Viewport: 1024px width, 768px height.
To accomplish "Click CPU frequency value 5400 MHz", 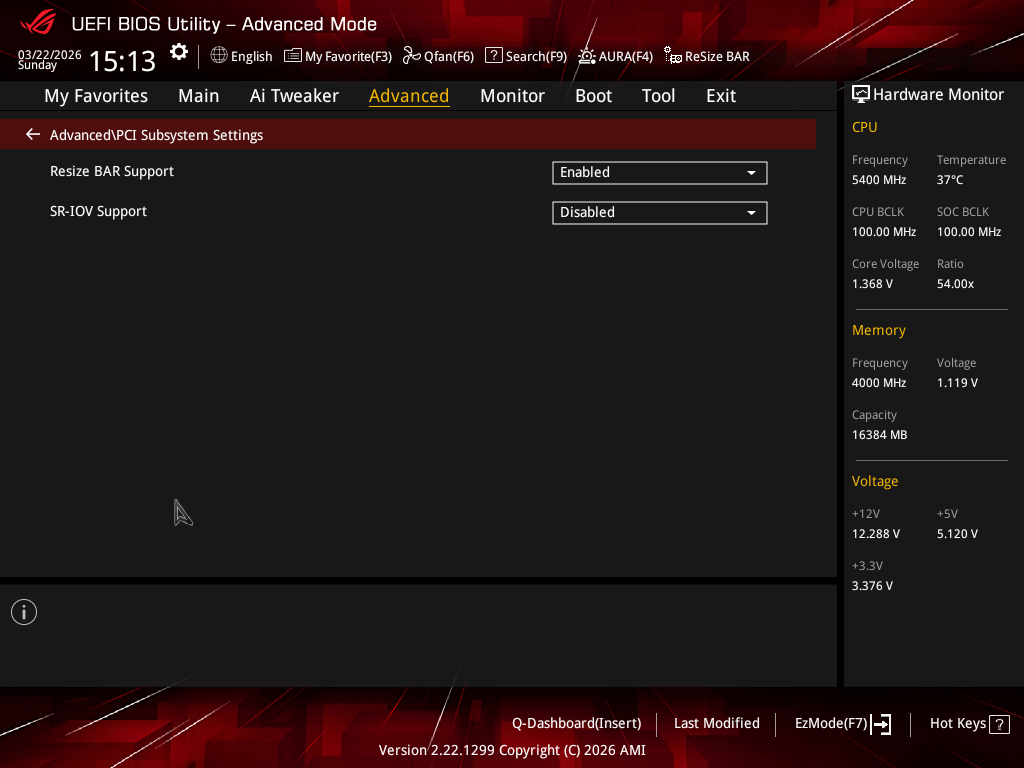I will (x=878, y=180).
